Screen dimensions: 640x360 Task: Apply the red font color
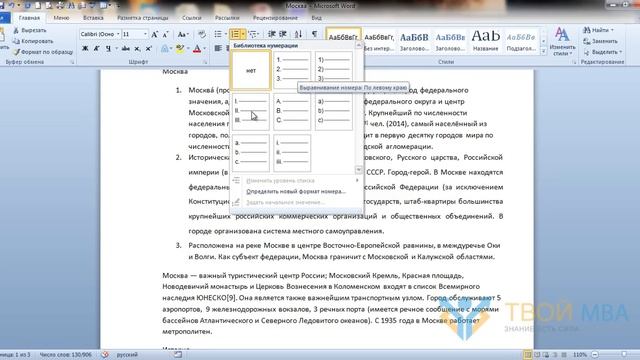197,49
